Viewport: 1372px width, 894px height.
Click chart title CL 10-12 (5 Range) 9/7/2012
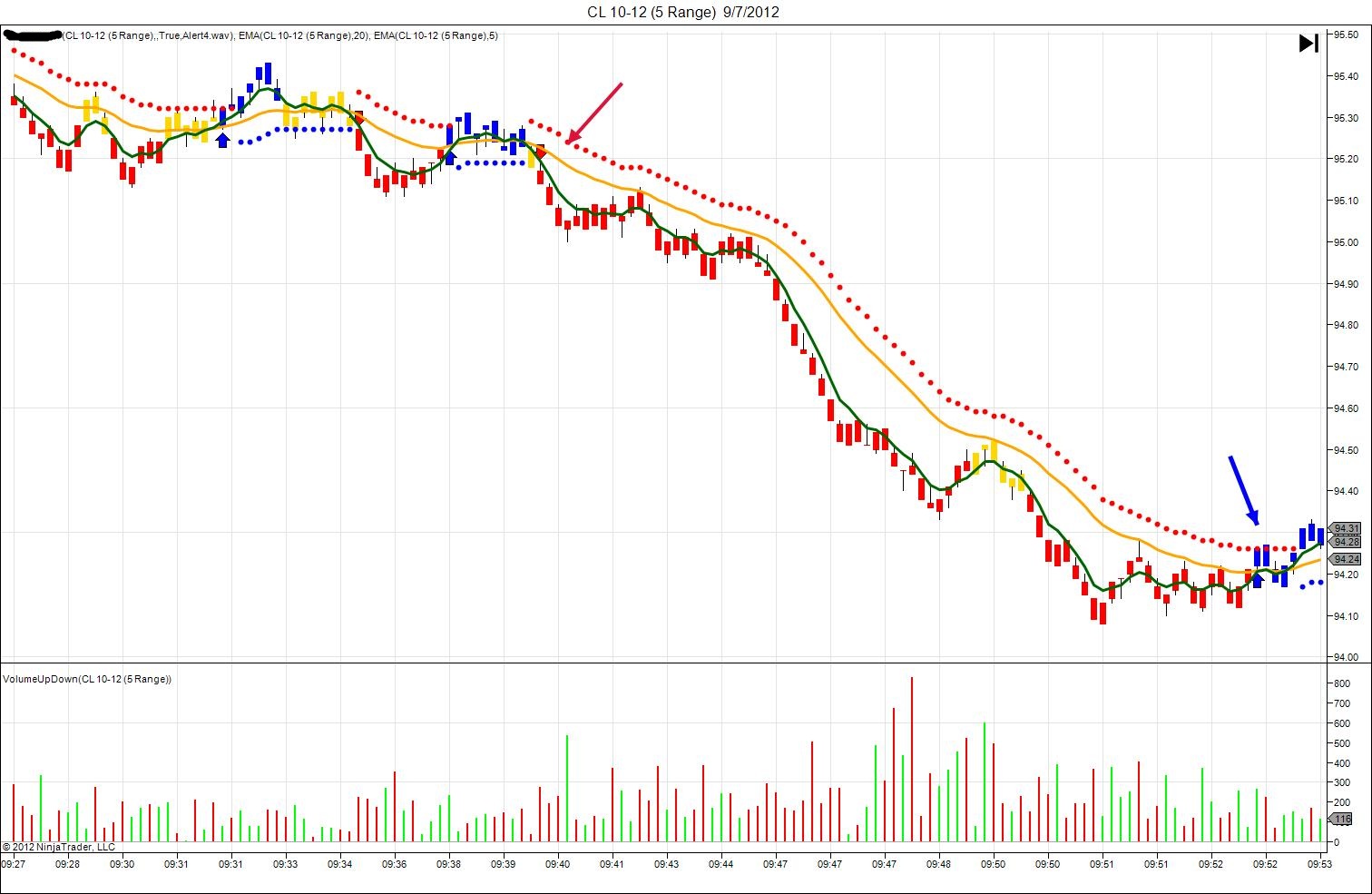(x=682, y=12)
